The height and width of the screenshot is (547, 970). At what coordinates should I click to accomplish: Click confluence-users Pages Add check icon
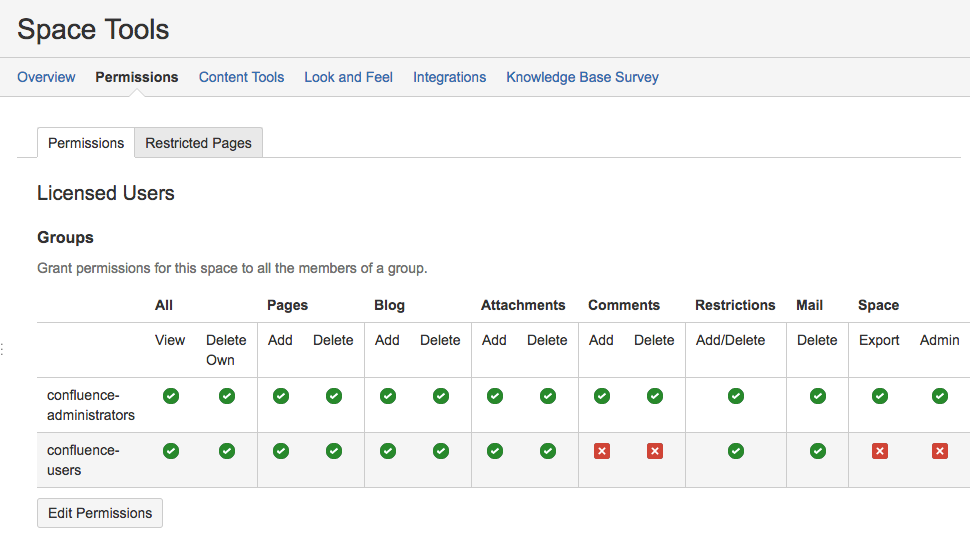pyautogui.click(x=281, y=451)
